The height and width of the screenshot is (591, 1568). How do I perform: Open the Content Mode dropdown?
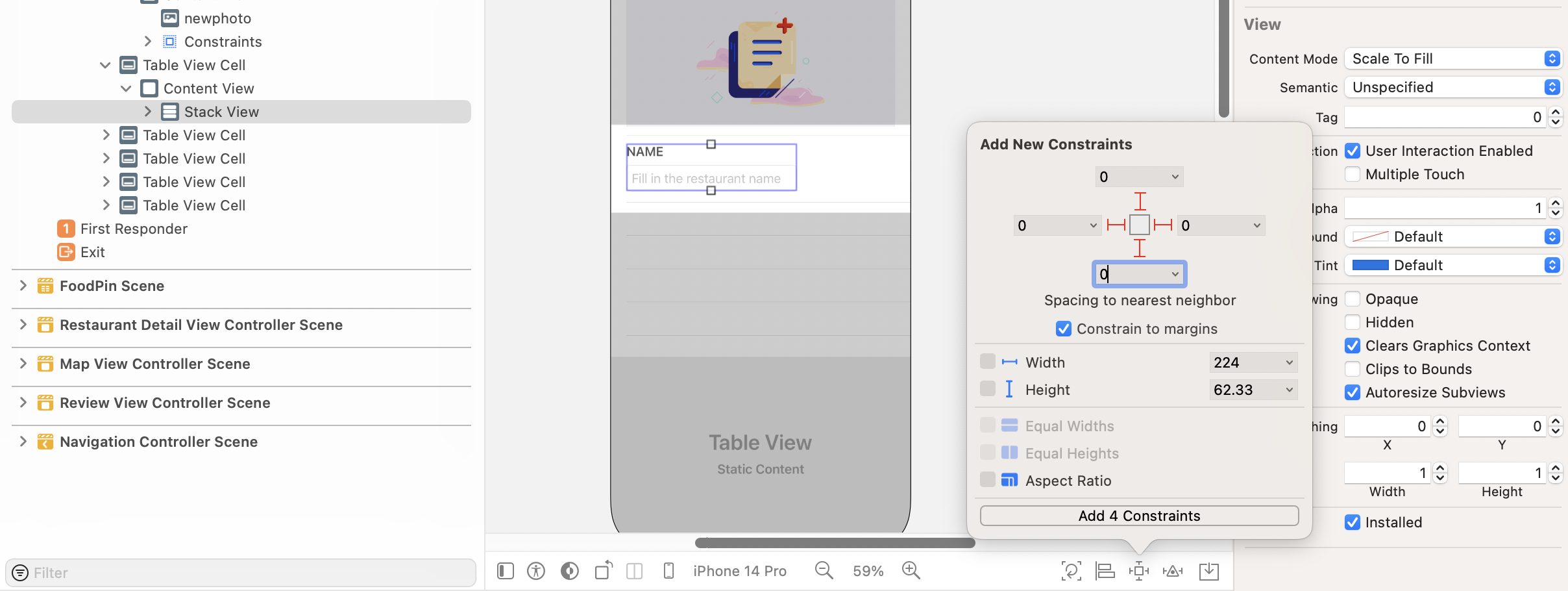pyautogui.click(x=1452, y=58)
